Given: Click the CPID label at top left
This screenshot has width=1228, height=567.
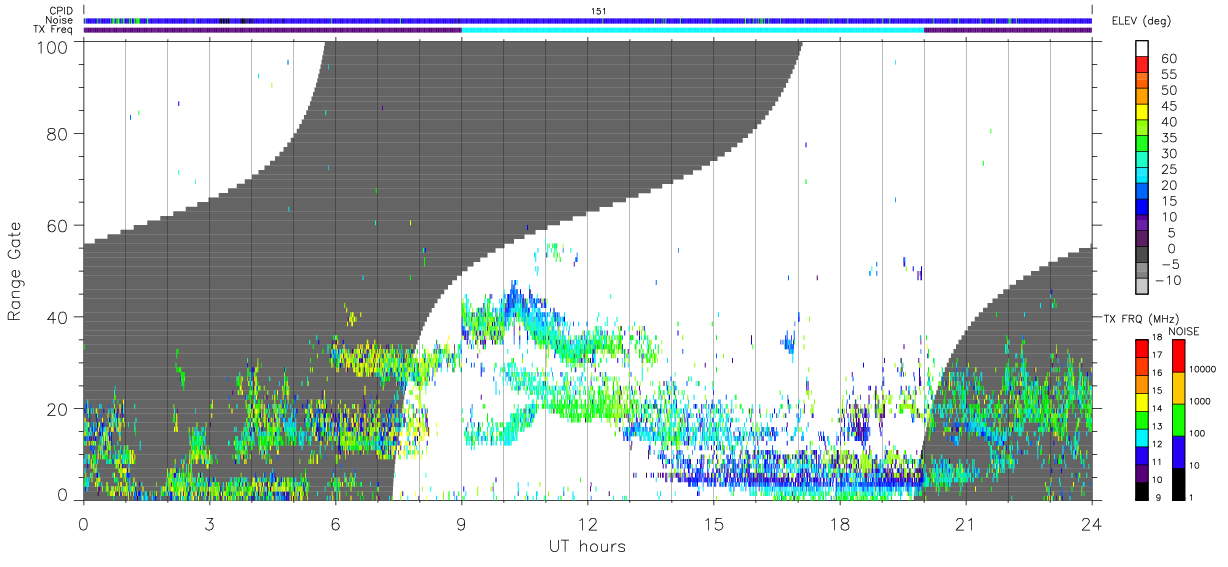Looking at the screenshot, I should [61, 11].
